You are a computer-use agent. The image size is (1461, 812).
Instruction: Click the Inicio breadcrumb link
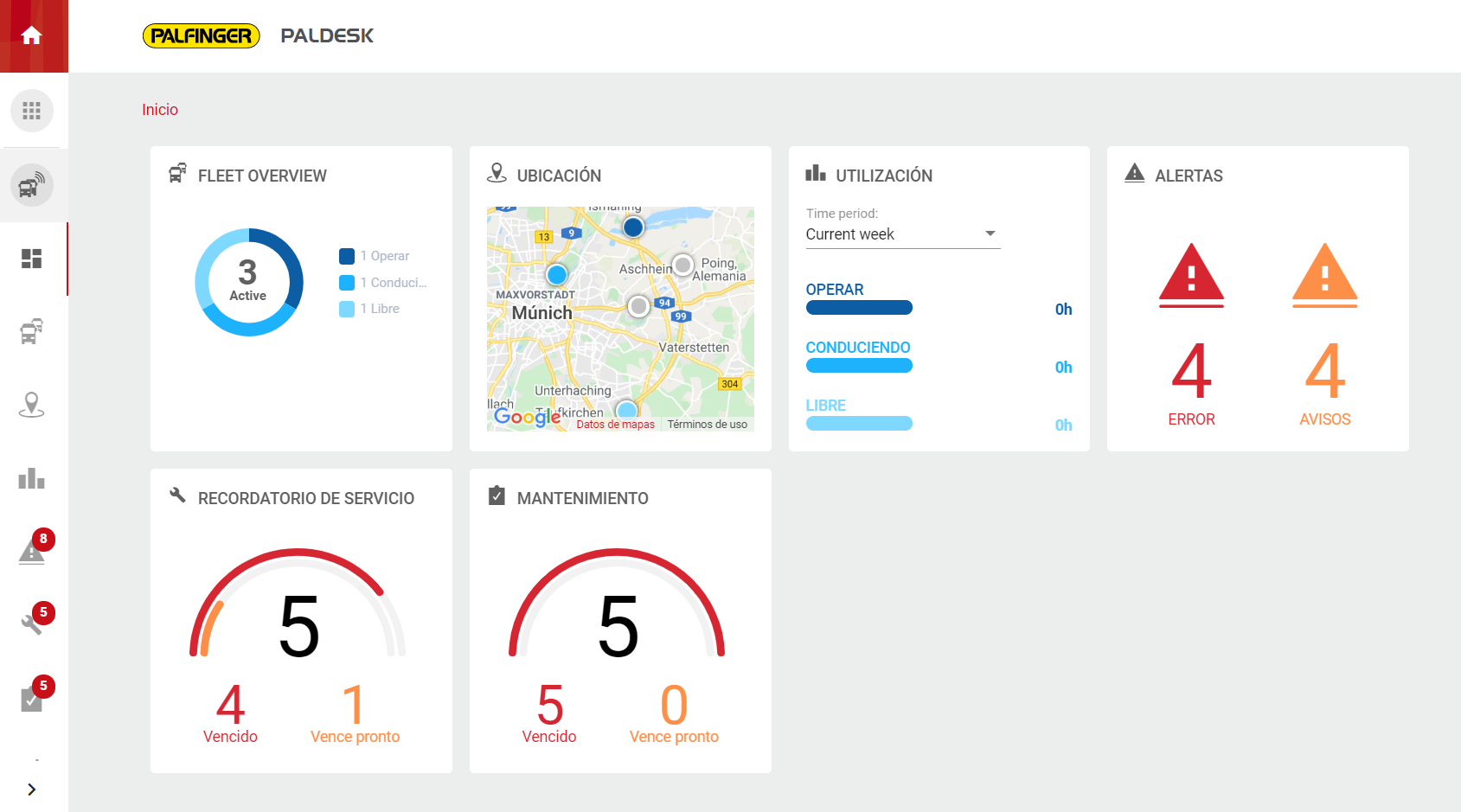[160, 109]
